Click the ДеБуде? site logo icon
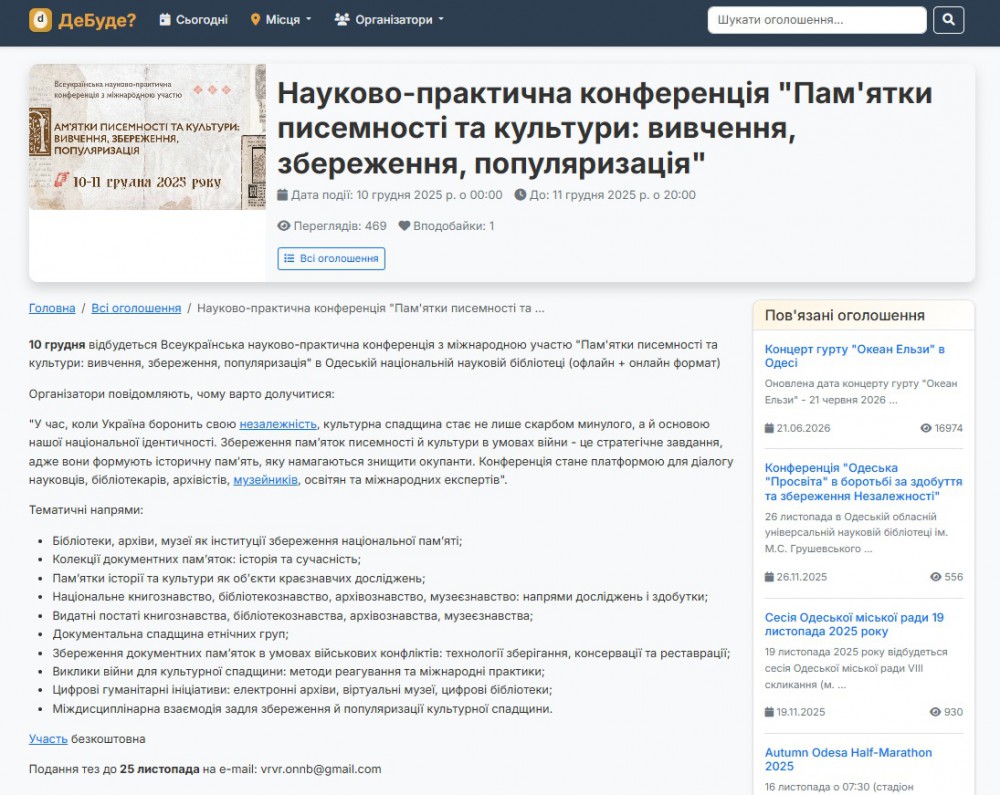This screenshot has height=795, width=1000. (40, 19)
